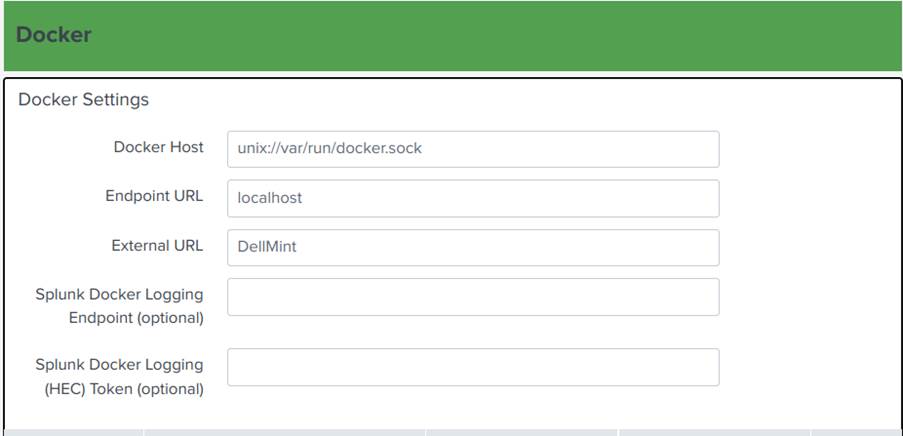The image size is (903, 436).
Task: Click empty area of the green header bar
Action: 500,35
